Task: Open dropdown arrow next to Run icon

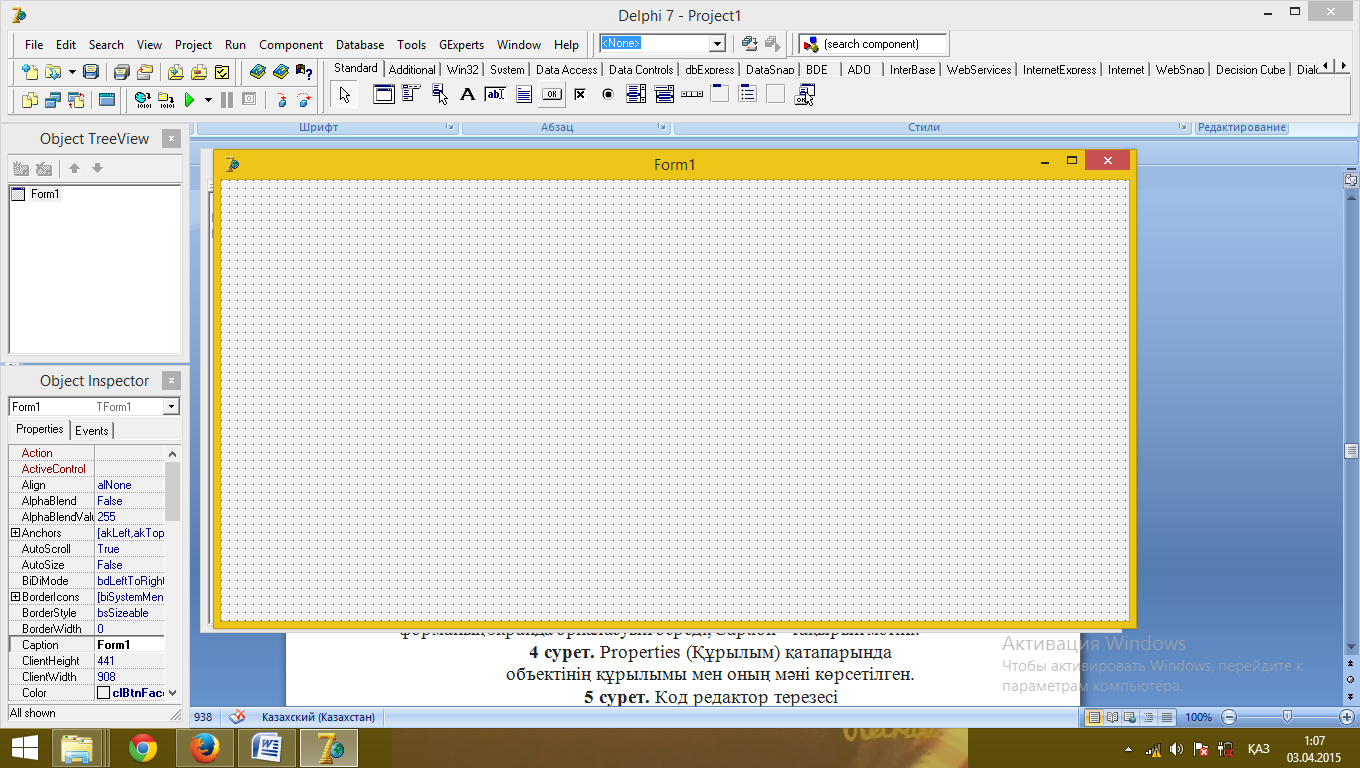Action: [x=208, y=99]
